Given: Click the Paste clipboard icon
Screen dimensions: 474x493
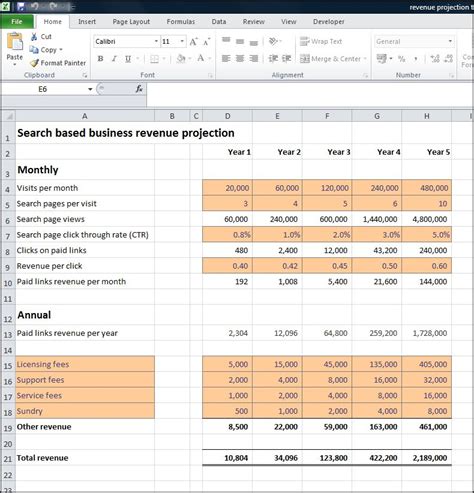Looking at the screenshot, I should [15, 42].
